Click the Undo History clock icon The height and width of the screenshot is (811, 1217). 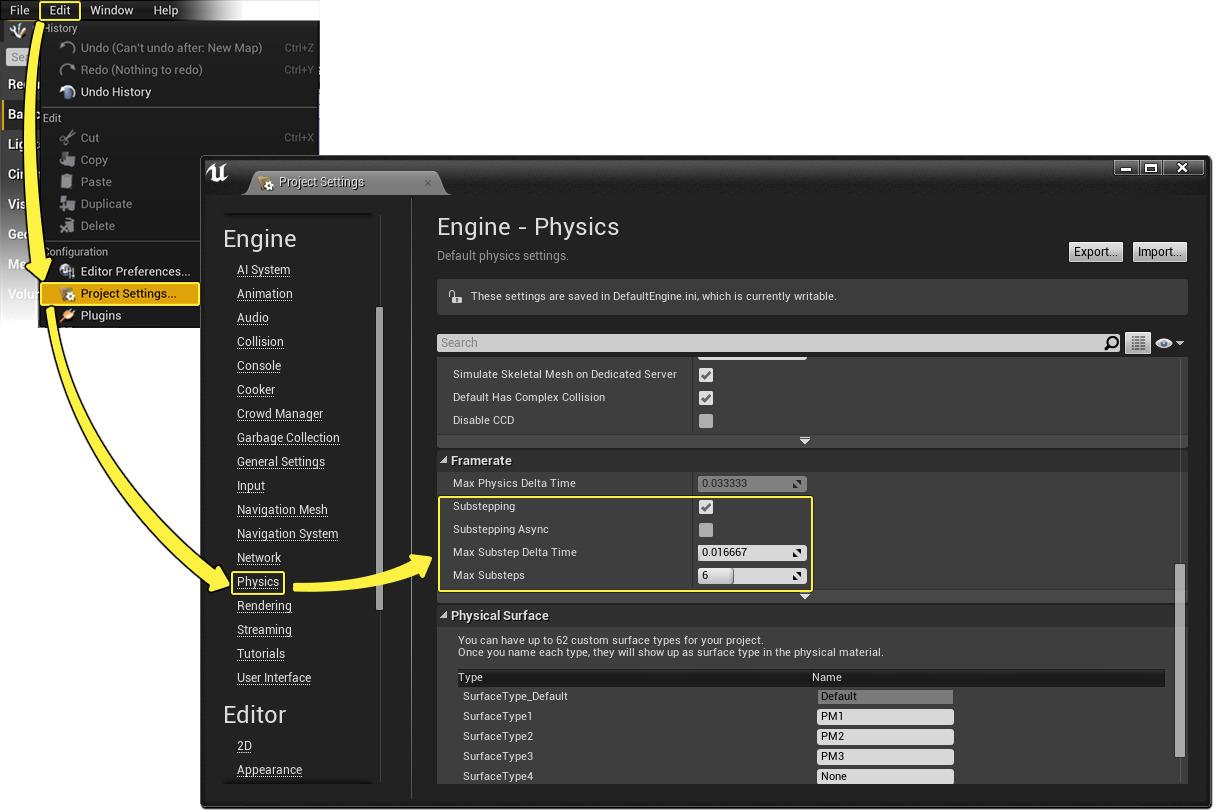pyautogui.click(x=68, y=92)
